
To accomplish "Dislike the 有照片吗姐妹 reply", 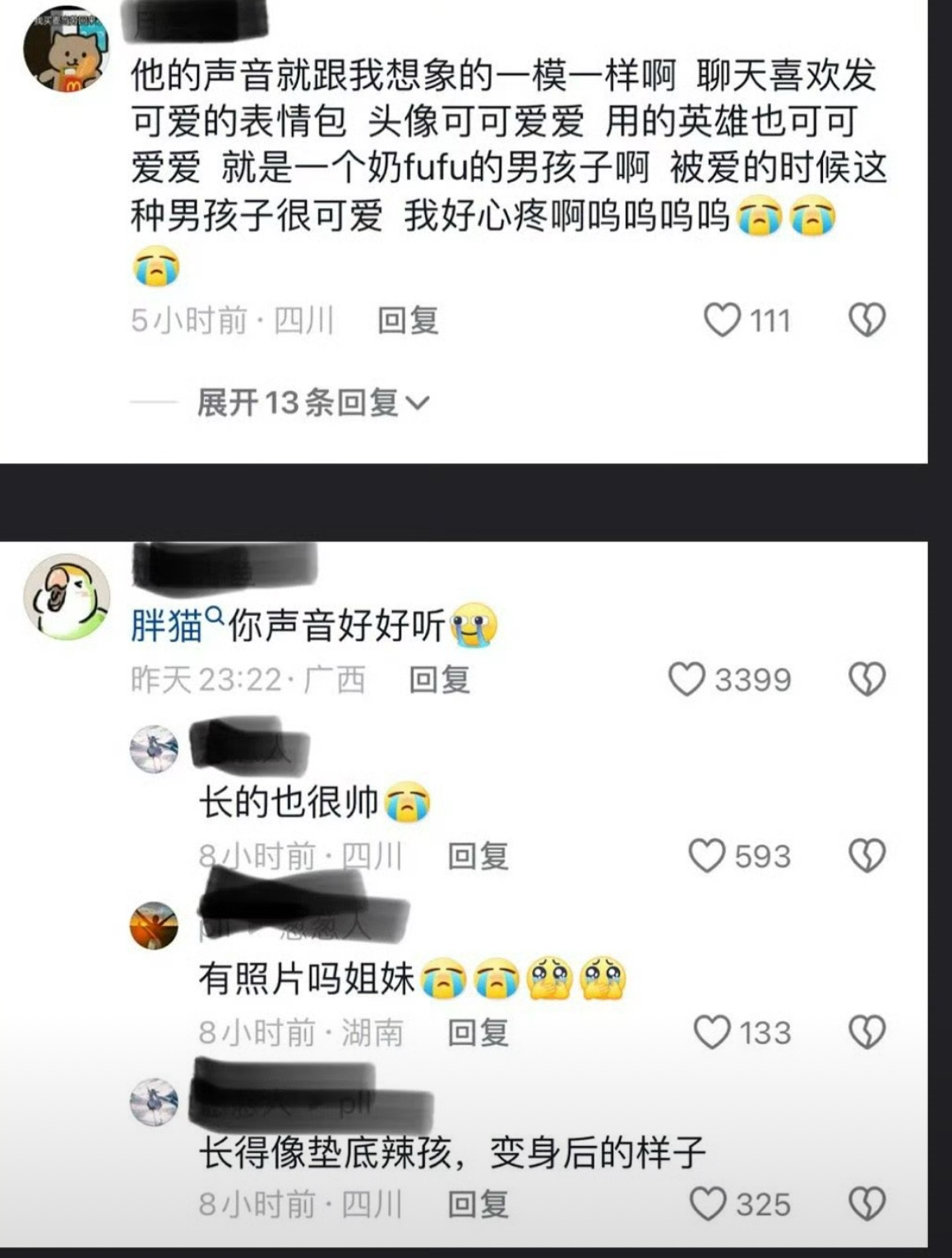I will [867, 1032].
